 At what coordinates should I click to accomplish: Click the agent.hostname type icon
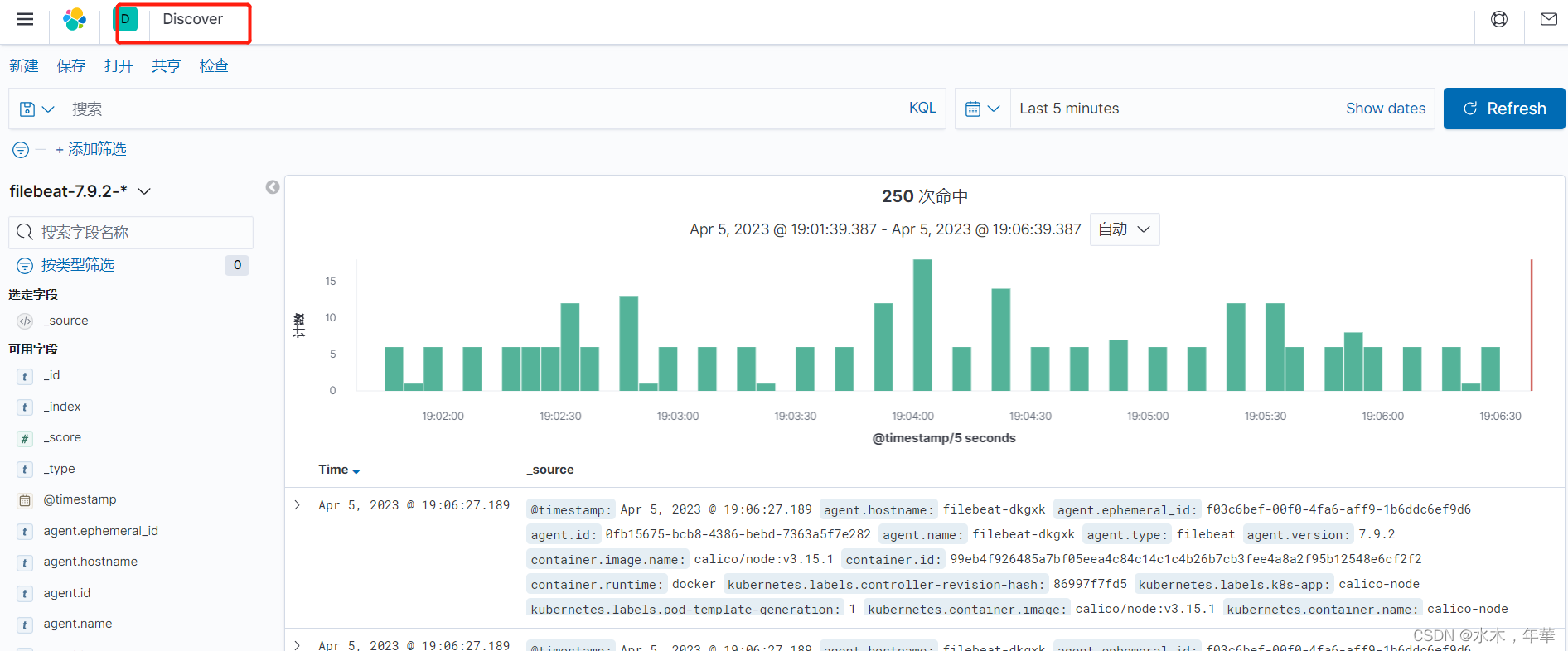(25, 562)
